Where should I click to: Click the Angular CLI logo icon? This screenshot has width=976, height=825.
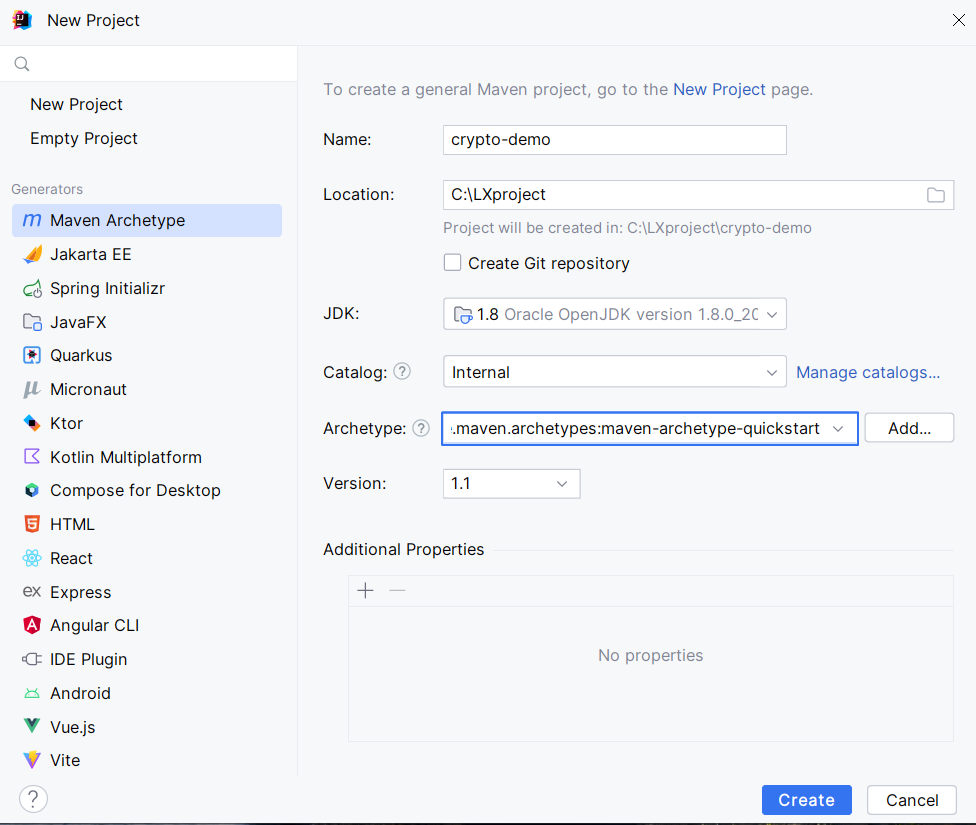(x=32, y=625)
